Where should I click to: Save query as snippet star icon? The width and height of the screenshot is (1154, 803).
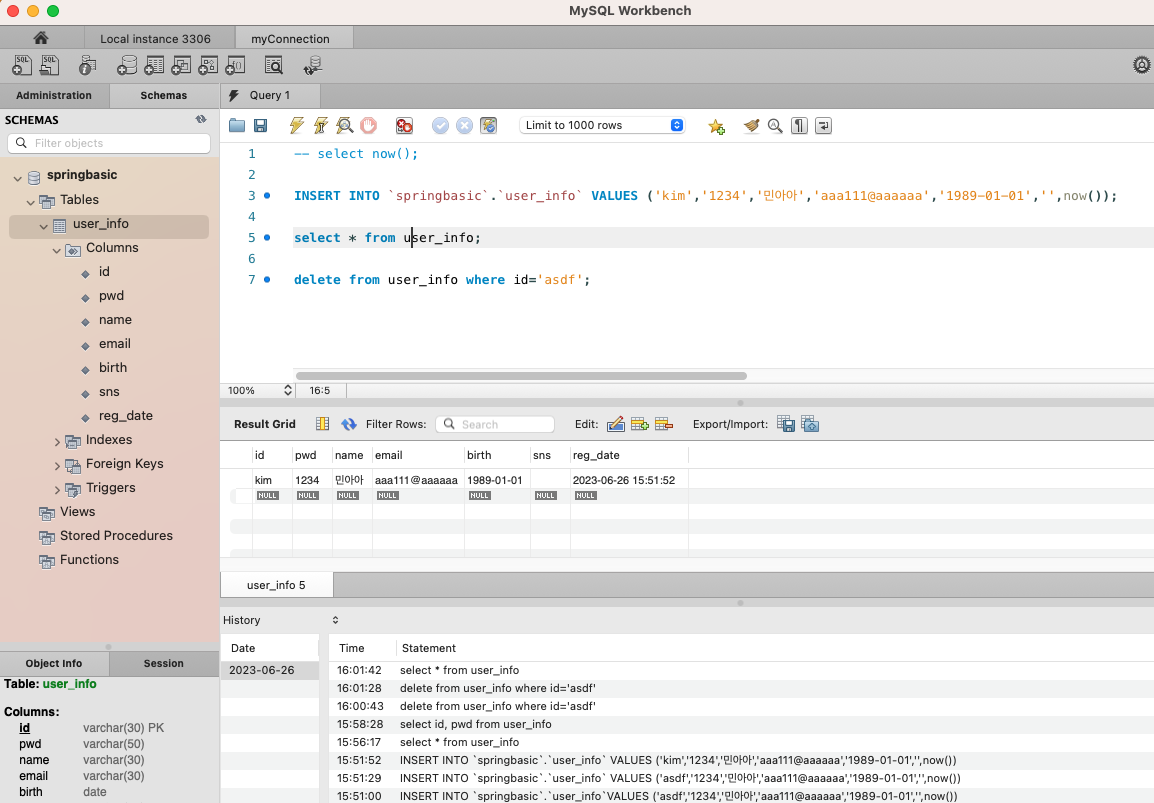click(716, 126)
